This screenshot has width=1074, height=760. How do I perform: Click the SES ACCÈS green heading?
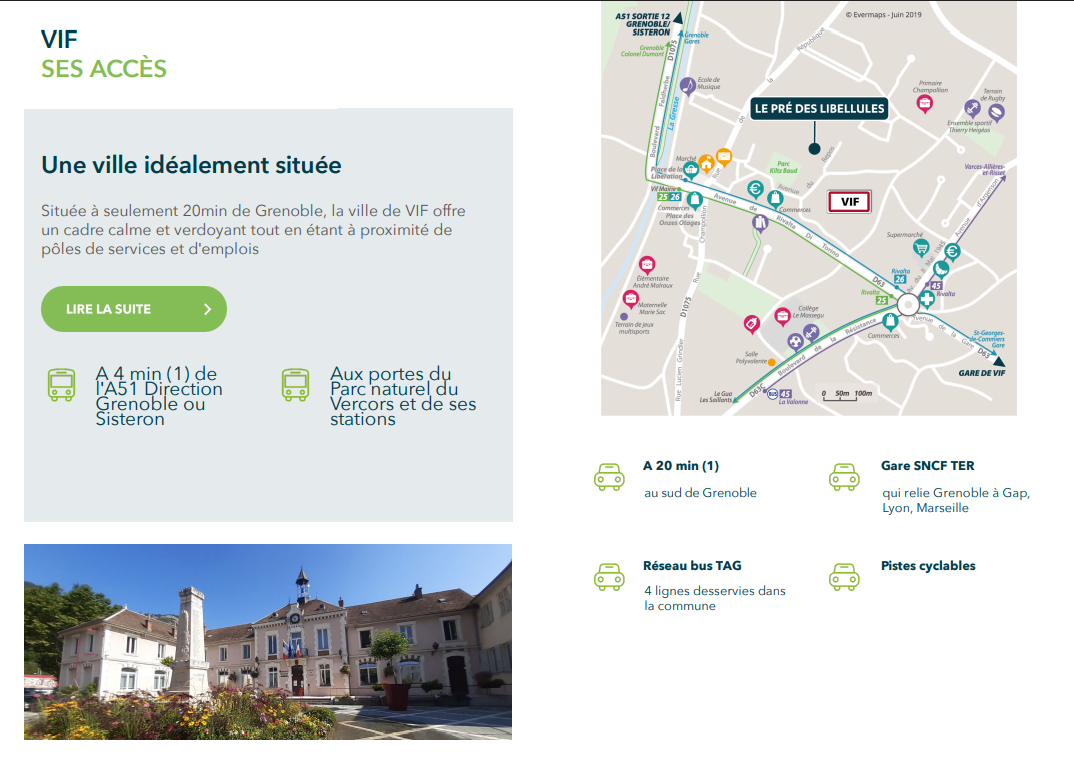coord(103,68)
